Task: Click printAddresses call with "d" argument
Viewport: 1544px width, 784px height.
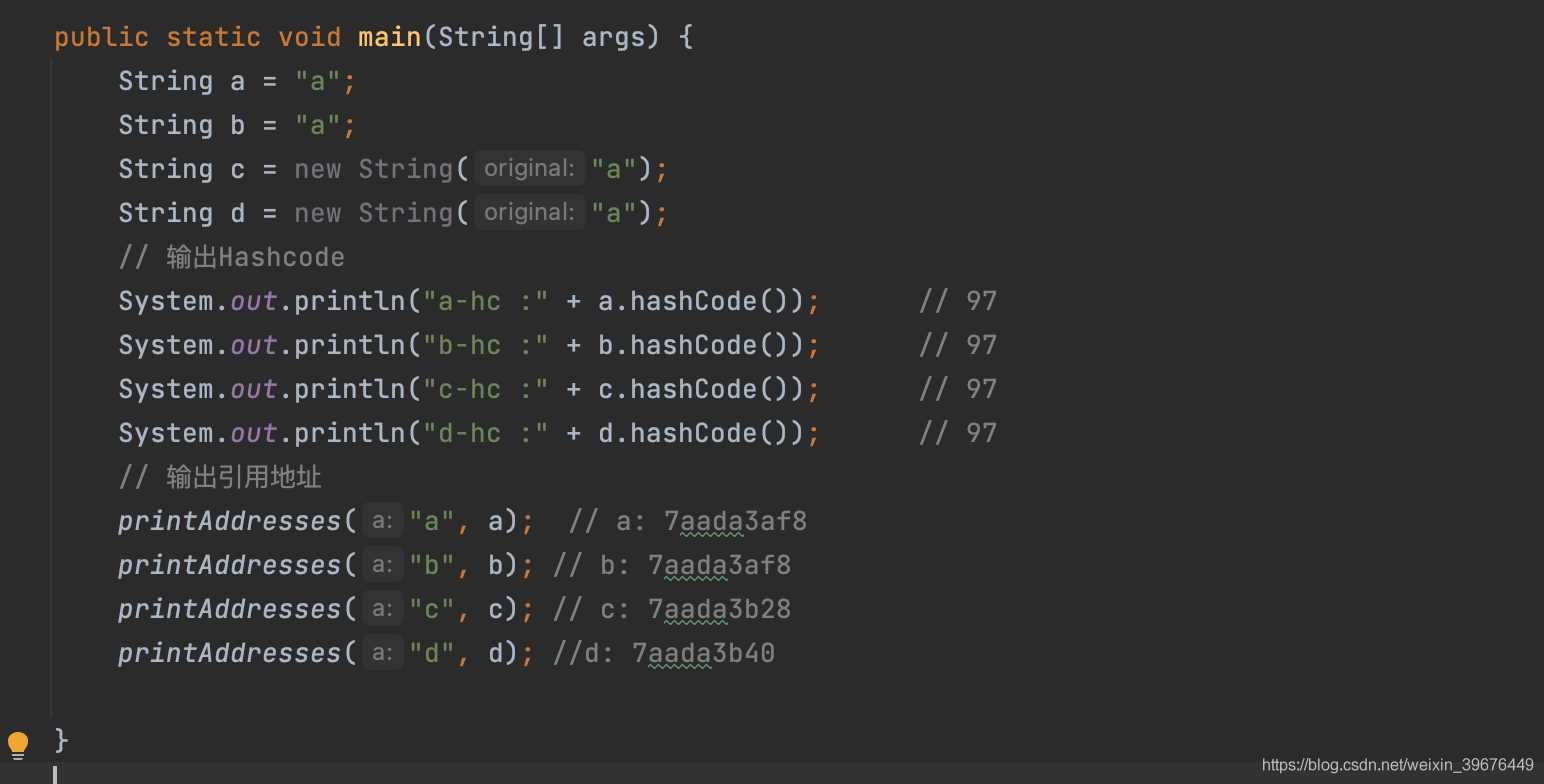Action: [x=326, y=654]
